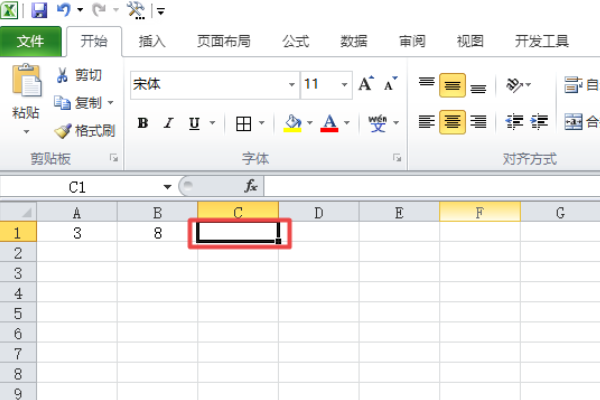
Task: Open the Underline style dropdown arrow
Action: point(212,123)
